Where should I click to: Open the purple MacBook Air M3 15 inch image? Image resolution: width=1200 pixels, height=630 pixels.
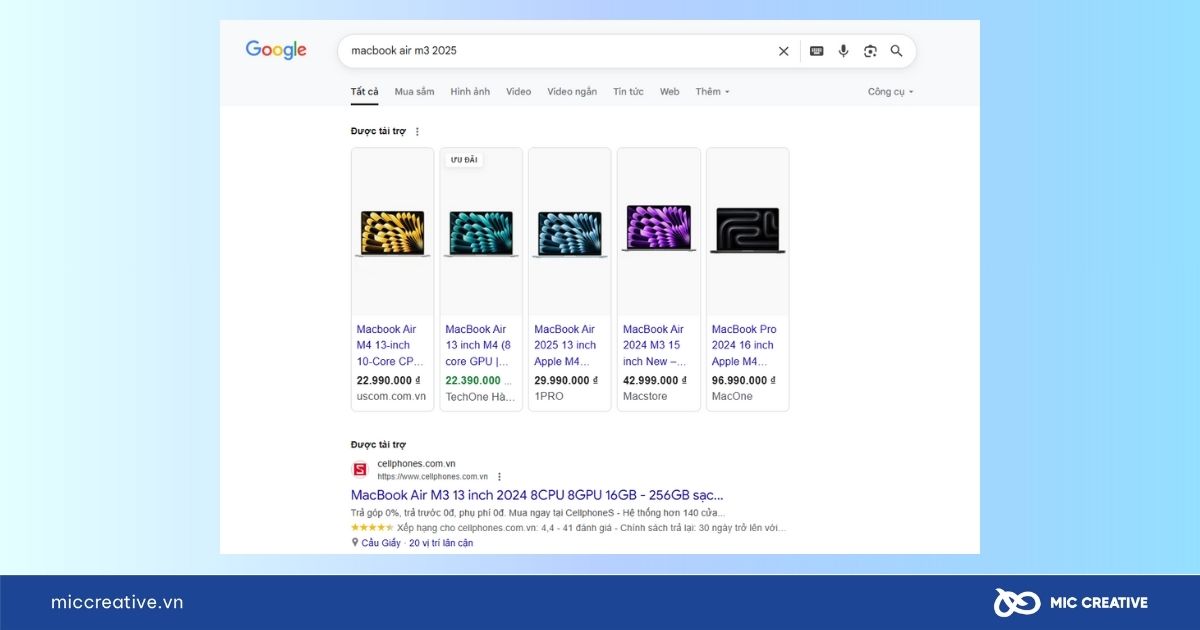[659, 228]
